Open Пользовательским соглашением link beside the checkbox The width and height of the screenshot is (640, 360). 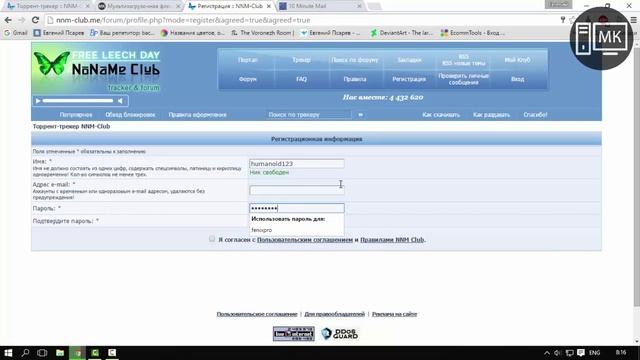tap(305, 240)
